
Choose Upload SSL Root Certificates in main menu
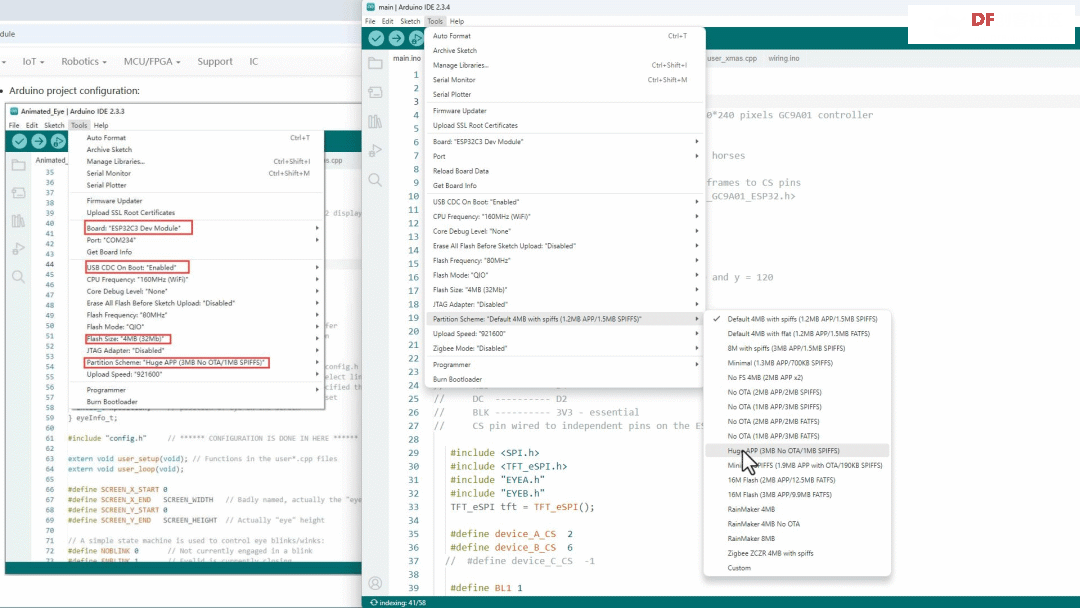click(565, 125)
